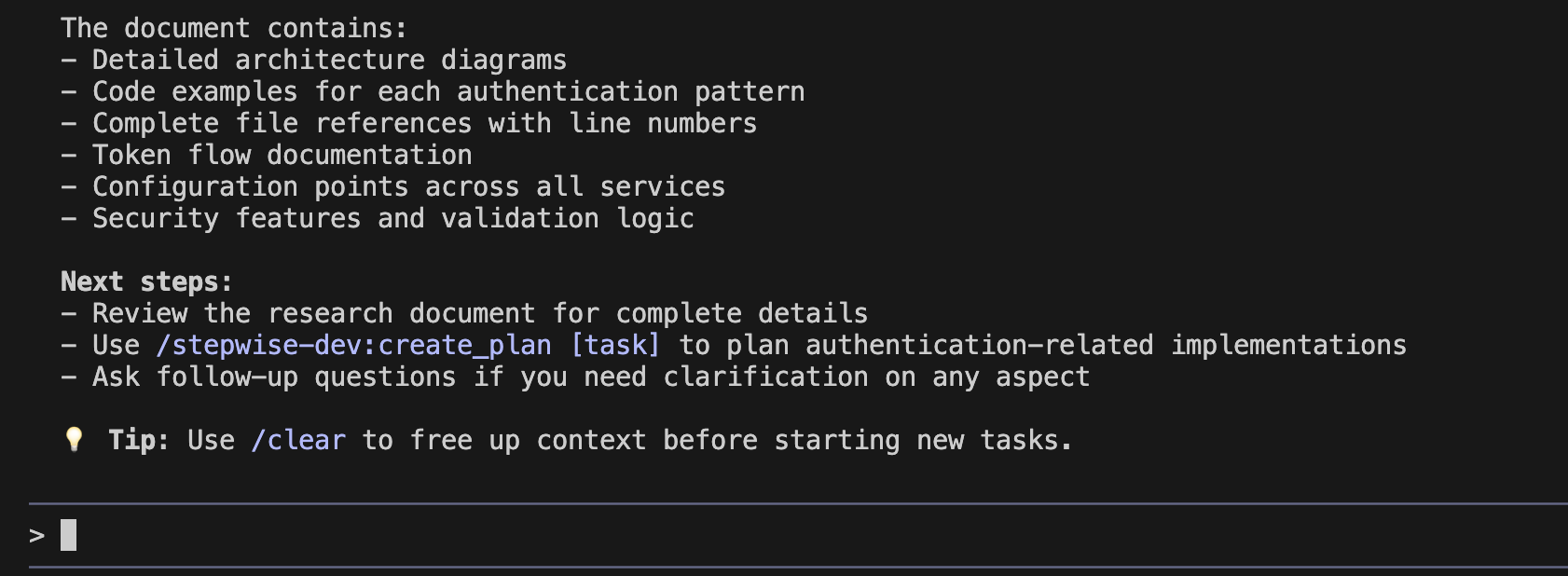Viewport: 1568px width, 576px height.
Task: Click 'Security features and validation logic'
Action: 392,218
